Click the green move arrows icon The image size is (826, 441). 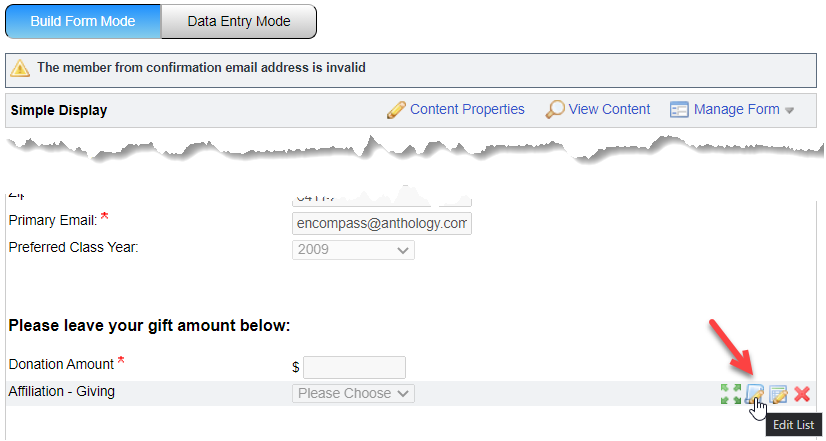point(731,394)
